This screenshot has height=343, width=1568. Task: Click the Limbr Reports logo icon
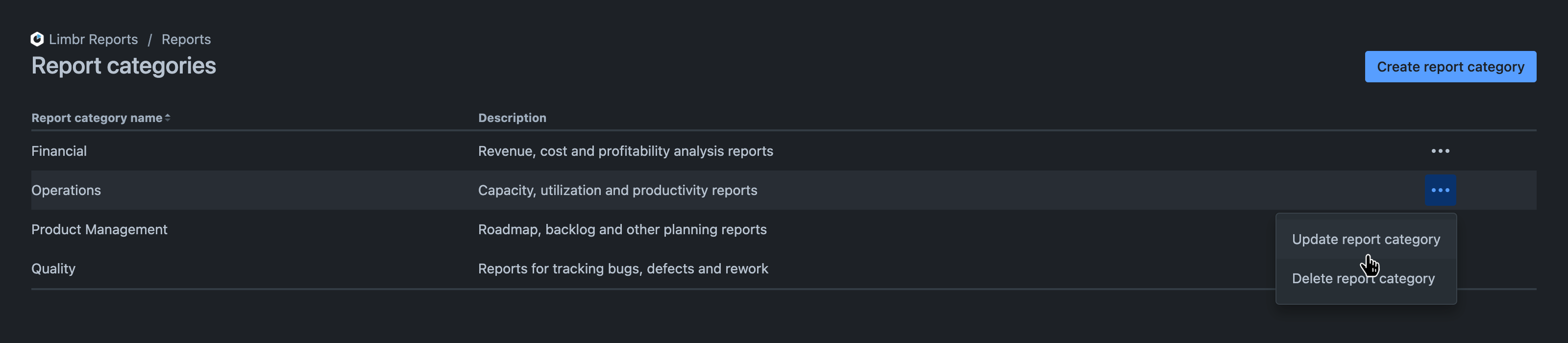point(38,39)
